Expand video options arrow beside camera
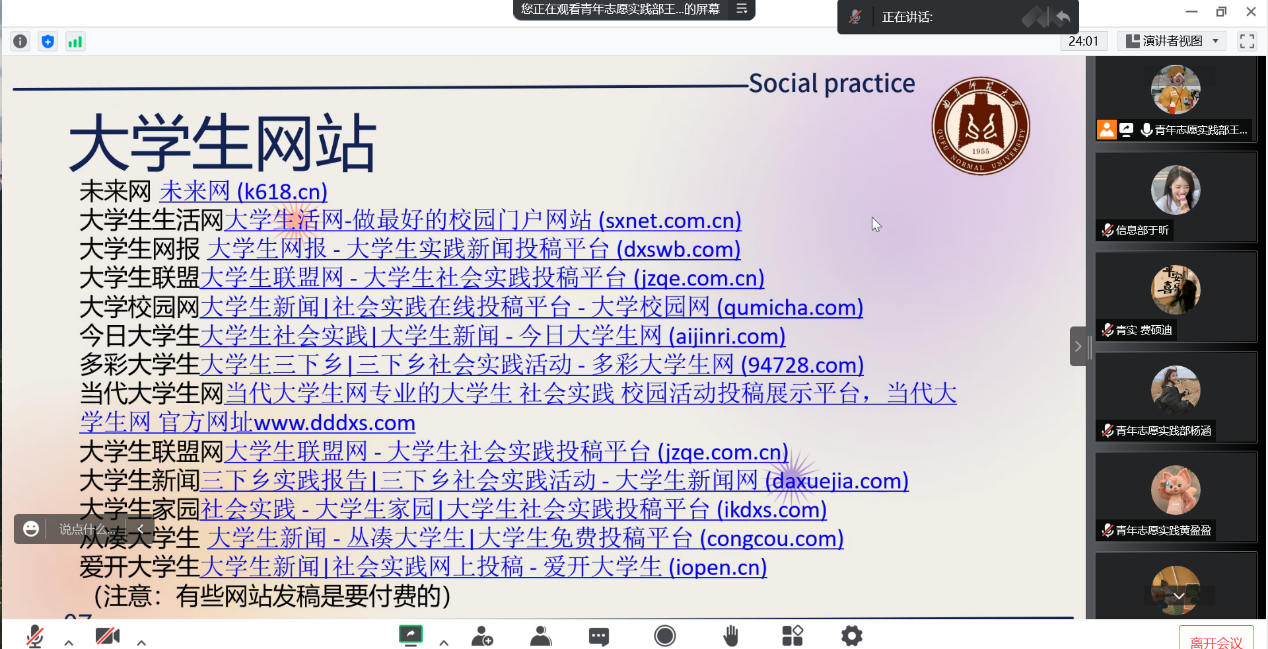 [x=141, y=641]
